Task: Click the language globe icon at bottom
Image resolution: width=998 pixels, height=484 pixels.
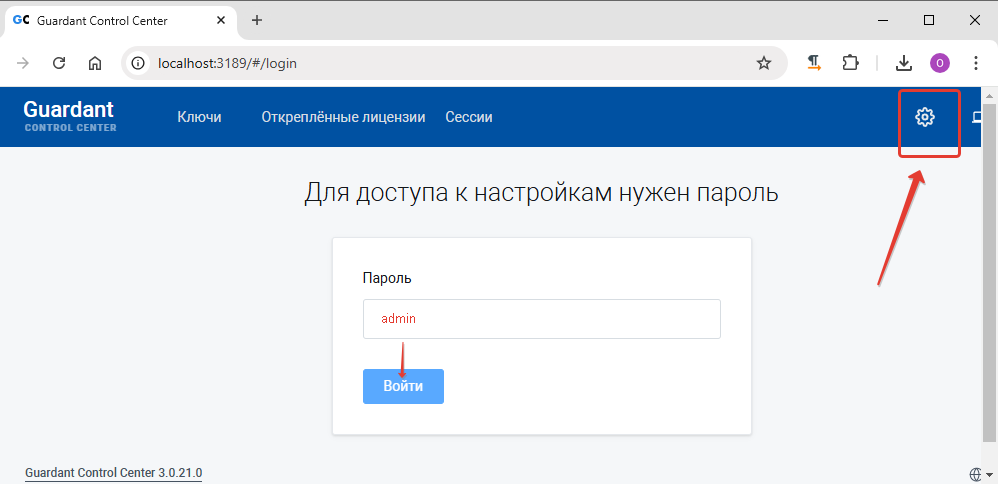Action: [975, 474]
